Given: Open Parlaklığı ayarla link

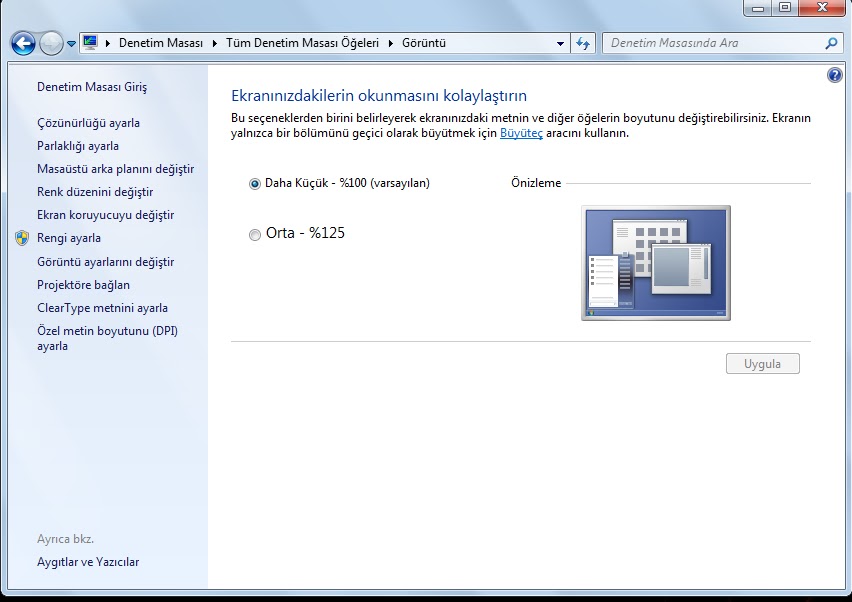Looking at the screenshot, I should tap(78, 146).
